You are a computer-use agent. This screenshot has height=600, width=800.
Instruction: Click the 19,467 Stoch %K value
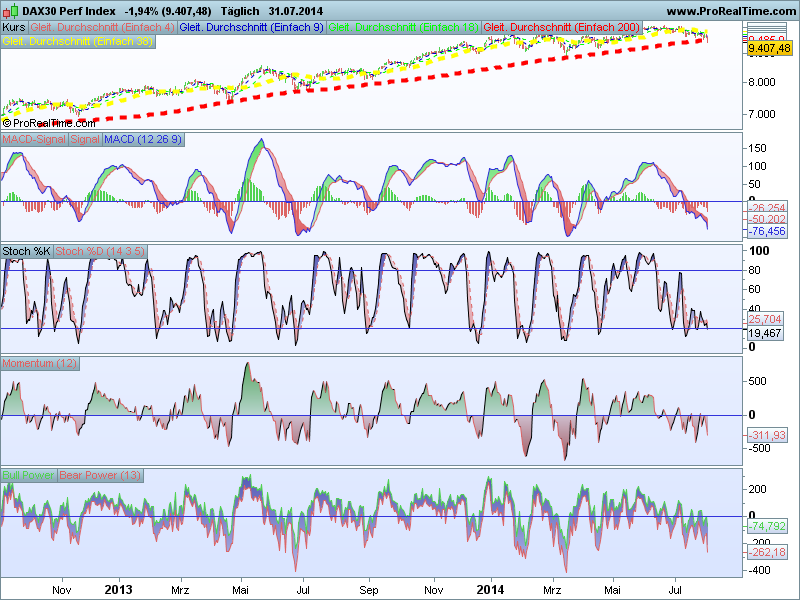click(765, 333)
